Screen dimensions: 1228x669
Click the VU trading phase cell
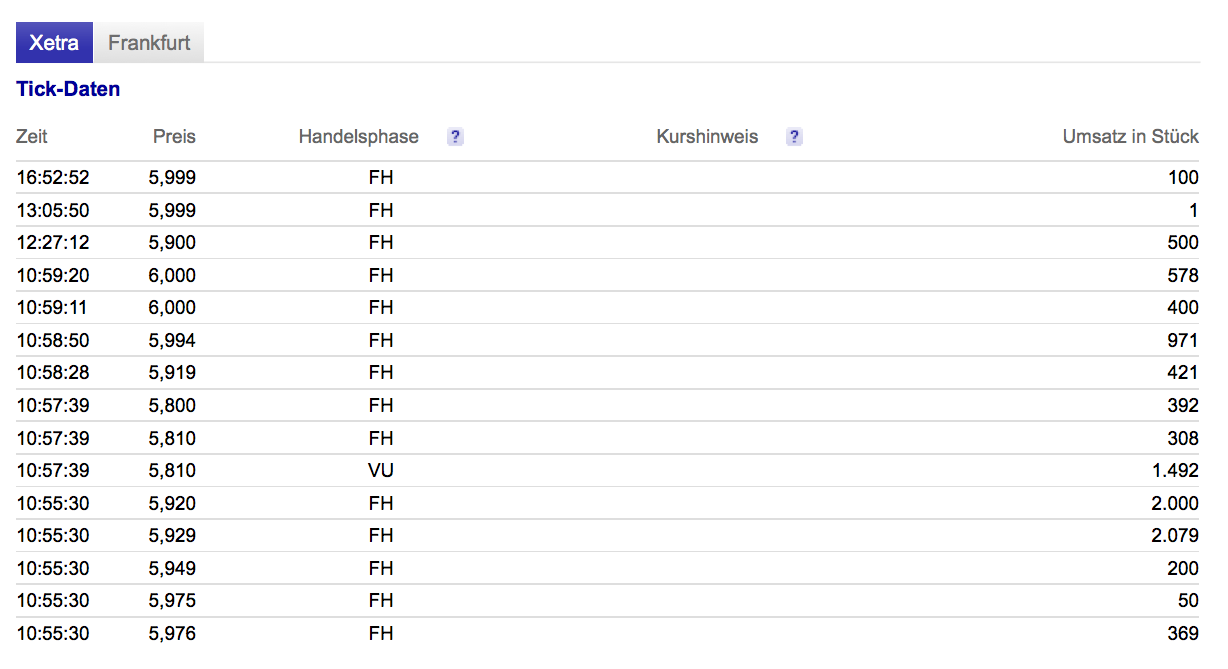[380, 470]
